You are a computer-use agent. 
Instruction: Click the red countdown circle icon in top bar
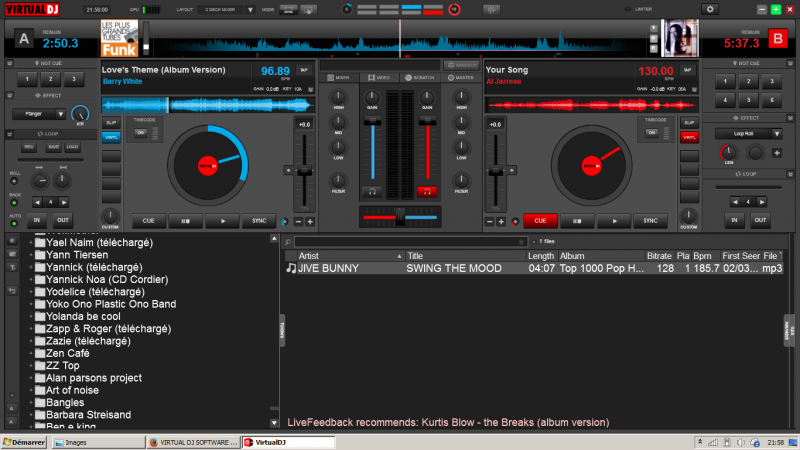pyautogui.click(x=454, y=9)
